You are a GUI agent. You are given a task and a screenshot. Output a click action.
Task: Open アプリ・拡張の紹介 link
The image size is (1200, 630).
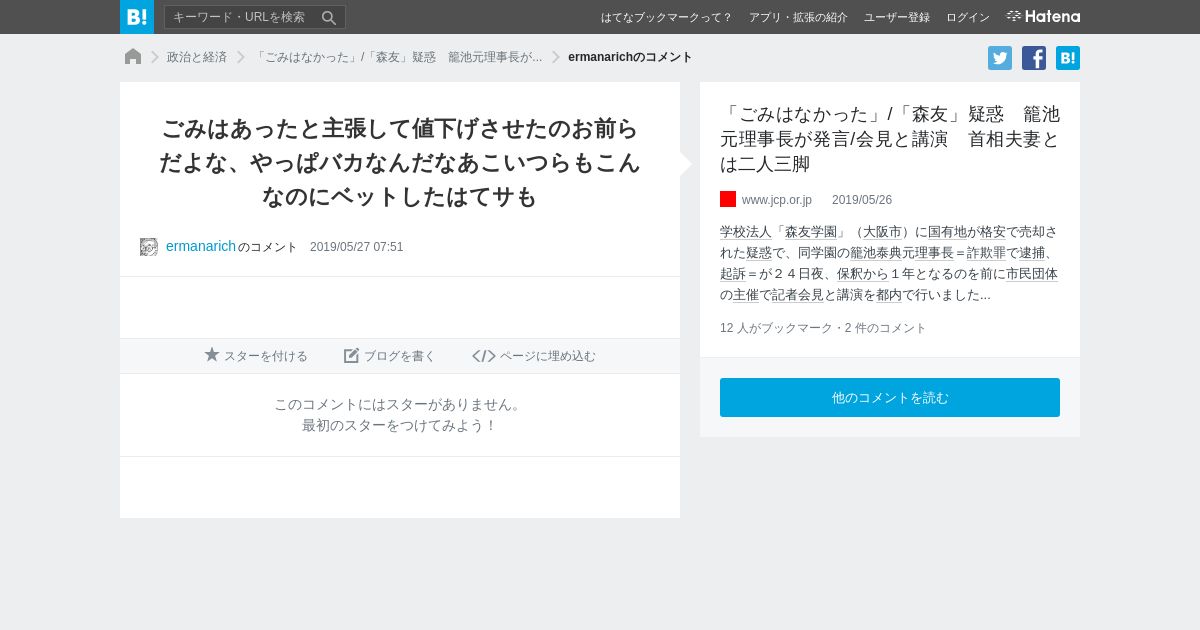pyautogui.click(x=798, y=17)
